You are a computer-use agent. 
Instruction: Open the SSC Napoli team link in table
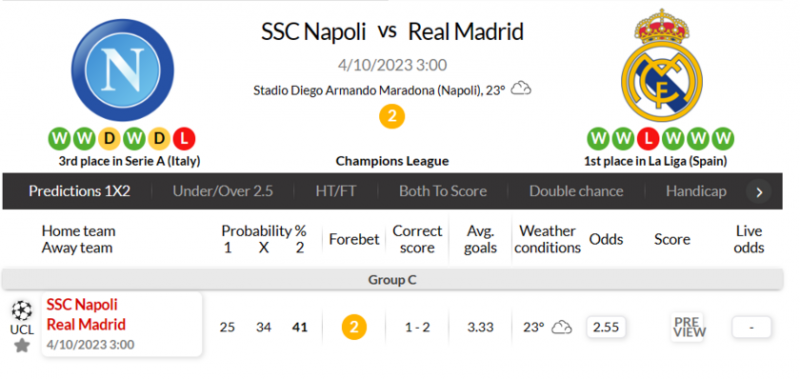click(x=82, y=305)
